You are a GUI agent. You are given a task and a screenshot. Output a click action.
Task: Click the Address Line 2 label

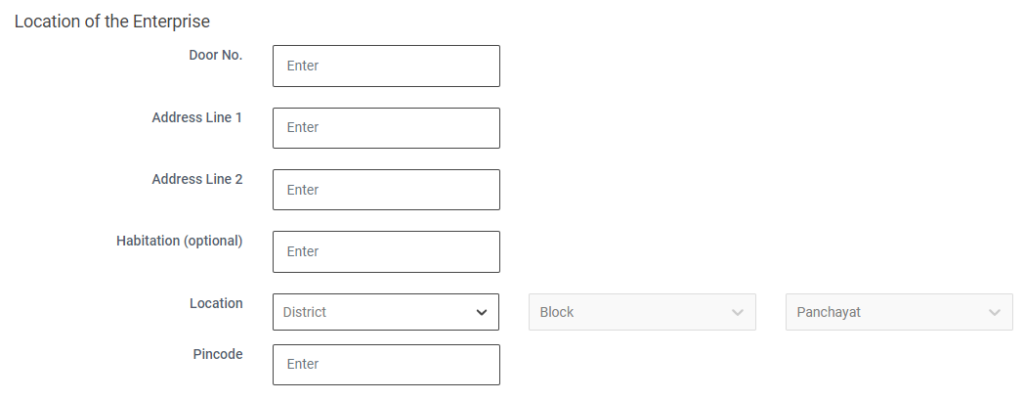pyautogui.click(x=197, y=180)
